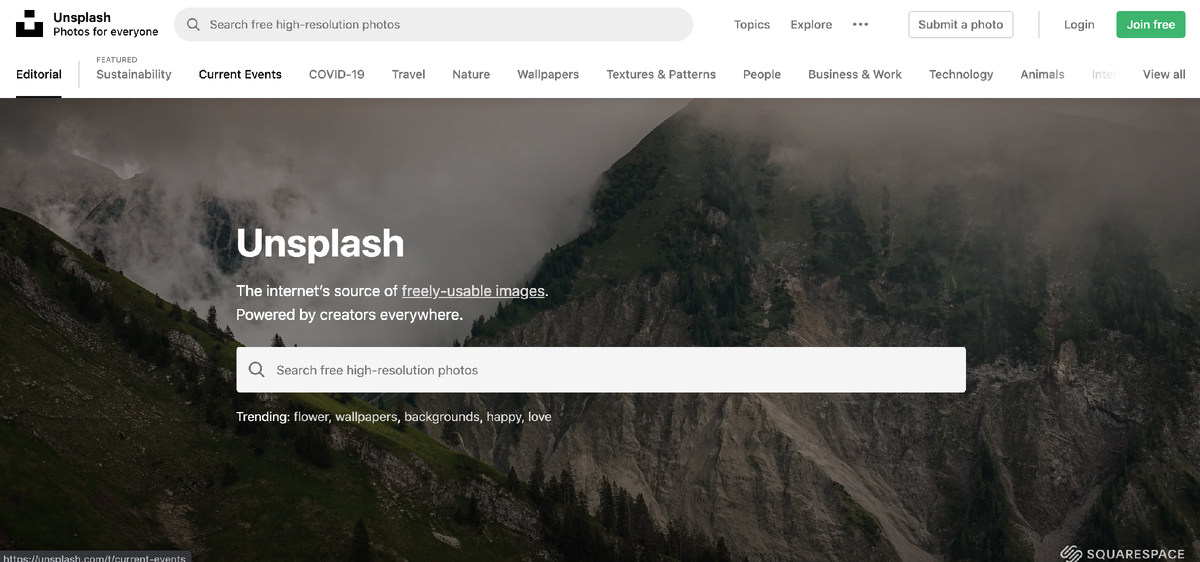Viewport: 1200px width, 562px height.
Task: Go to the Wallpapers topic
Action: 548,74
